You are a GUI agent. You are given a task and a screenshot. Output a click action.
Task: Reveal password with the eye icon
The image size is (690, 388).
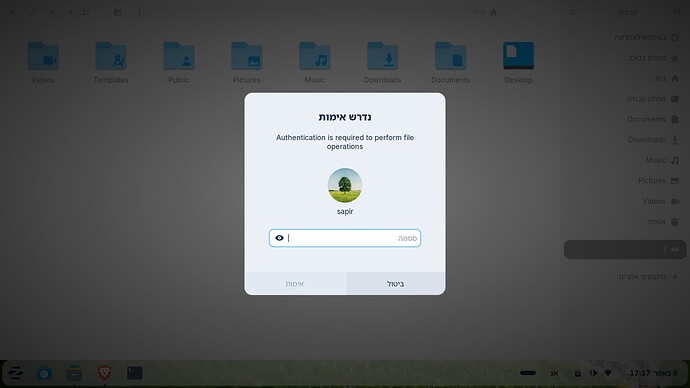pos(279,238)
